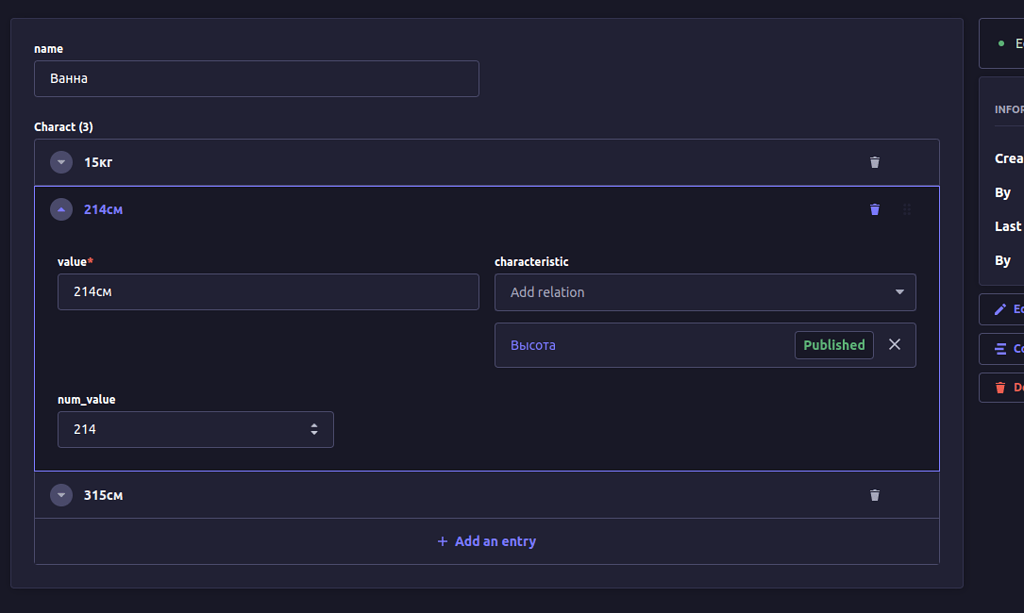Expand the 315см entry
The height and width of the screenshot is (613, 1024).
pos(61,494)
